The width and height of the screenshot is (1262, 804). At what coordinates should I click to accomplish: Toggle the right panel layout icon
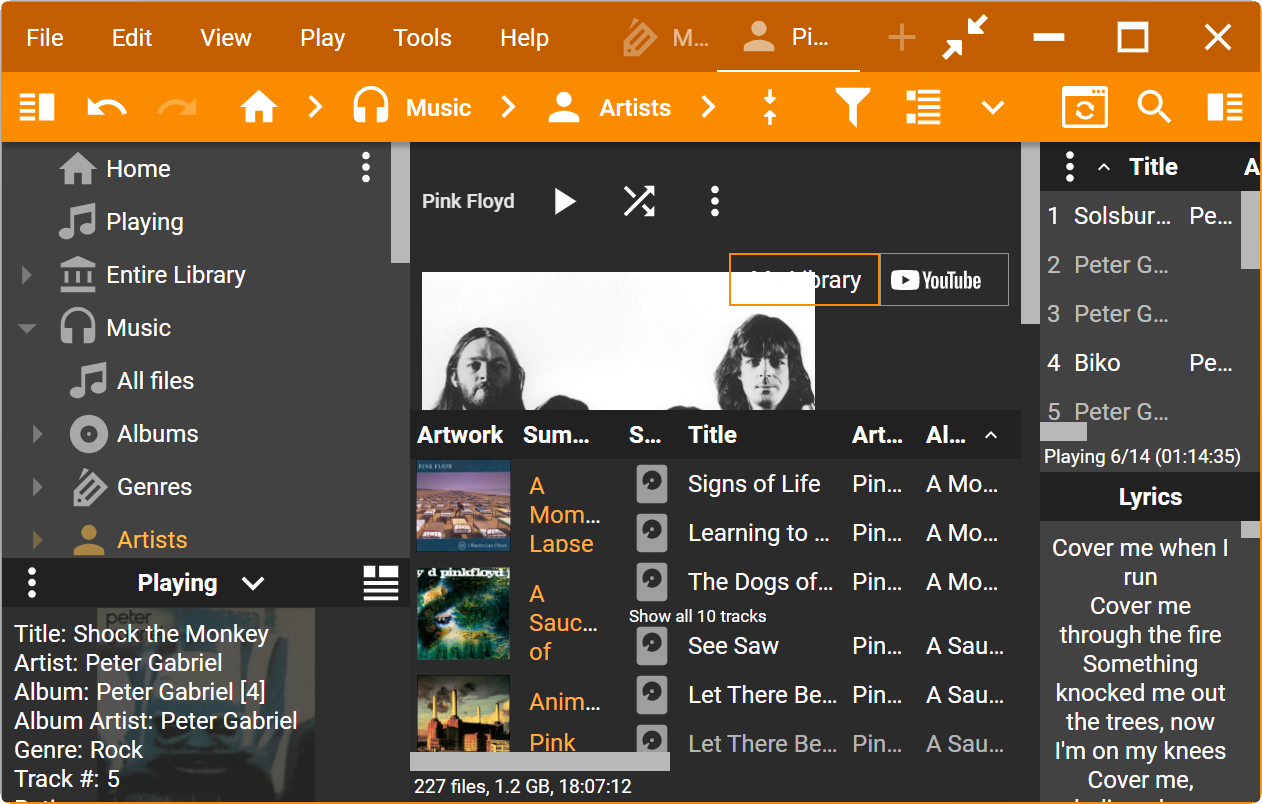[1224, 107]
